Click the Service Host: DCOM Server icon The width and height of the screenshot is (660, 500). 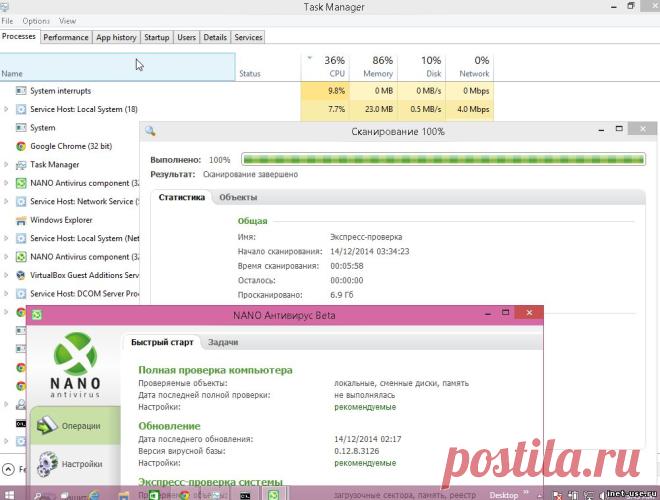pyautogui.click(x=21, y=294)
